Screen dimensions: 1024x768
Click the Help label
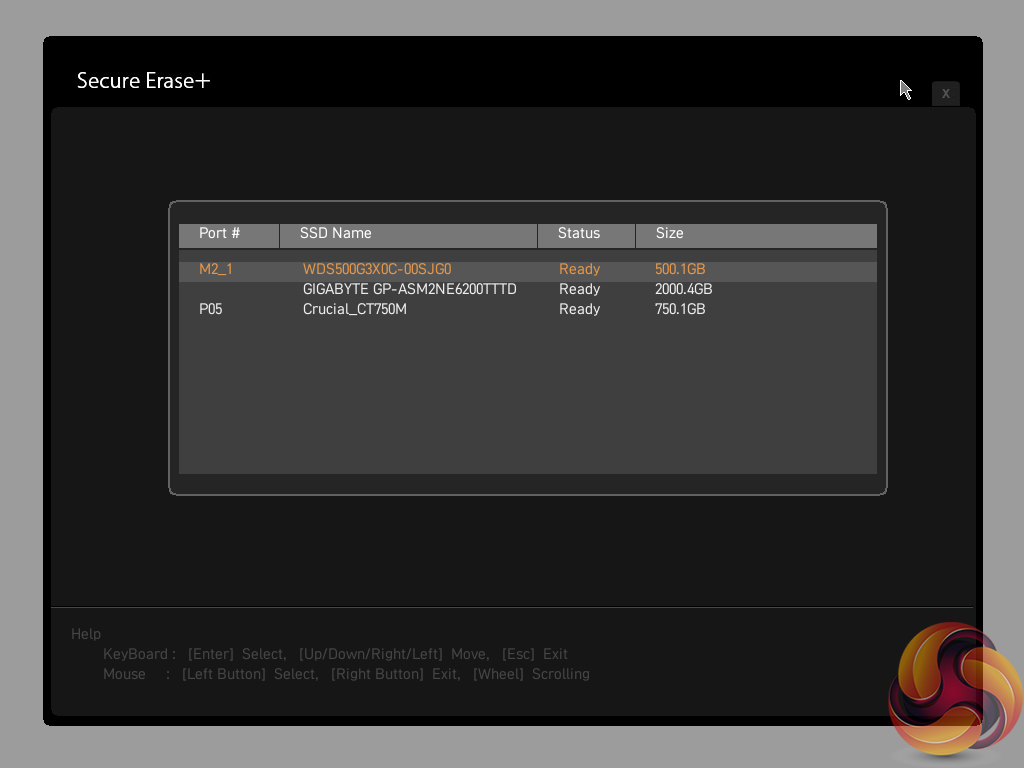point(86,634)
